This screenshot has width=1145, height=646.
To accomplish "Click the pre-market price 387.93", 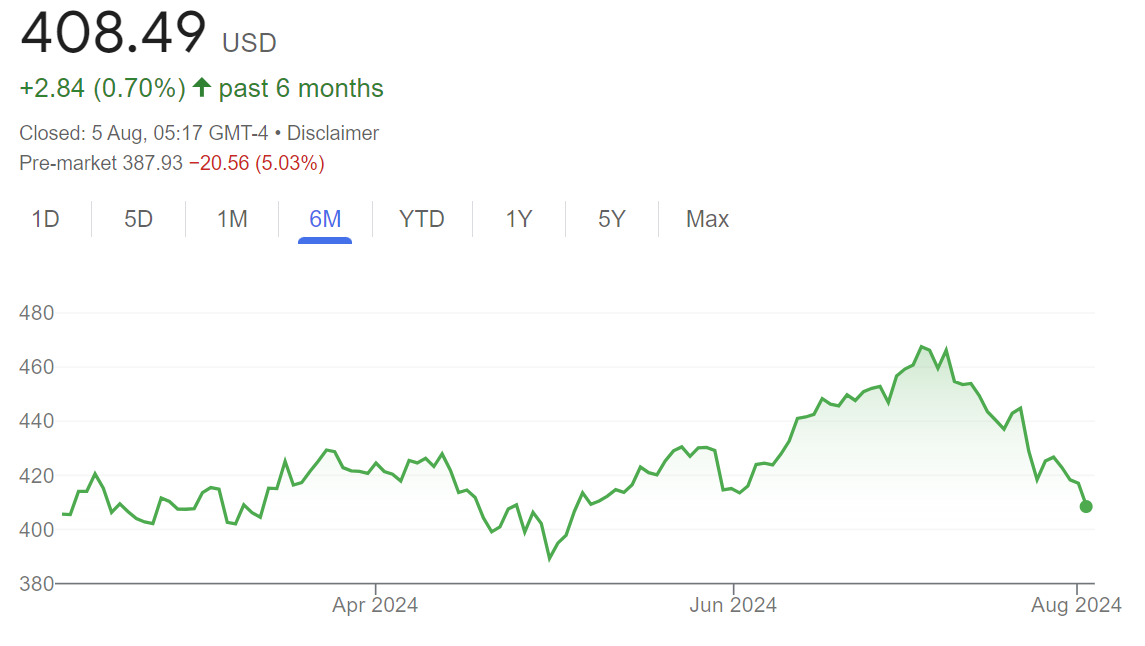I will click(x=152, y=162).
